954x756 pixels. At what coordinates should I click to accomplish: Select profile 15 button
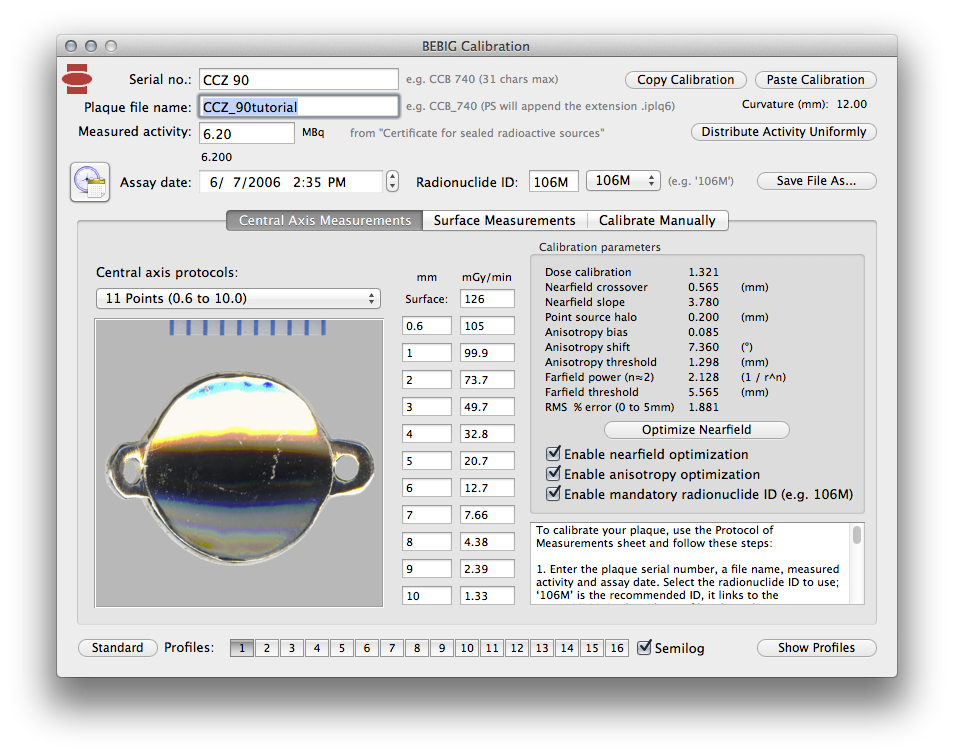pyautogui.click(x=592, y=648)
